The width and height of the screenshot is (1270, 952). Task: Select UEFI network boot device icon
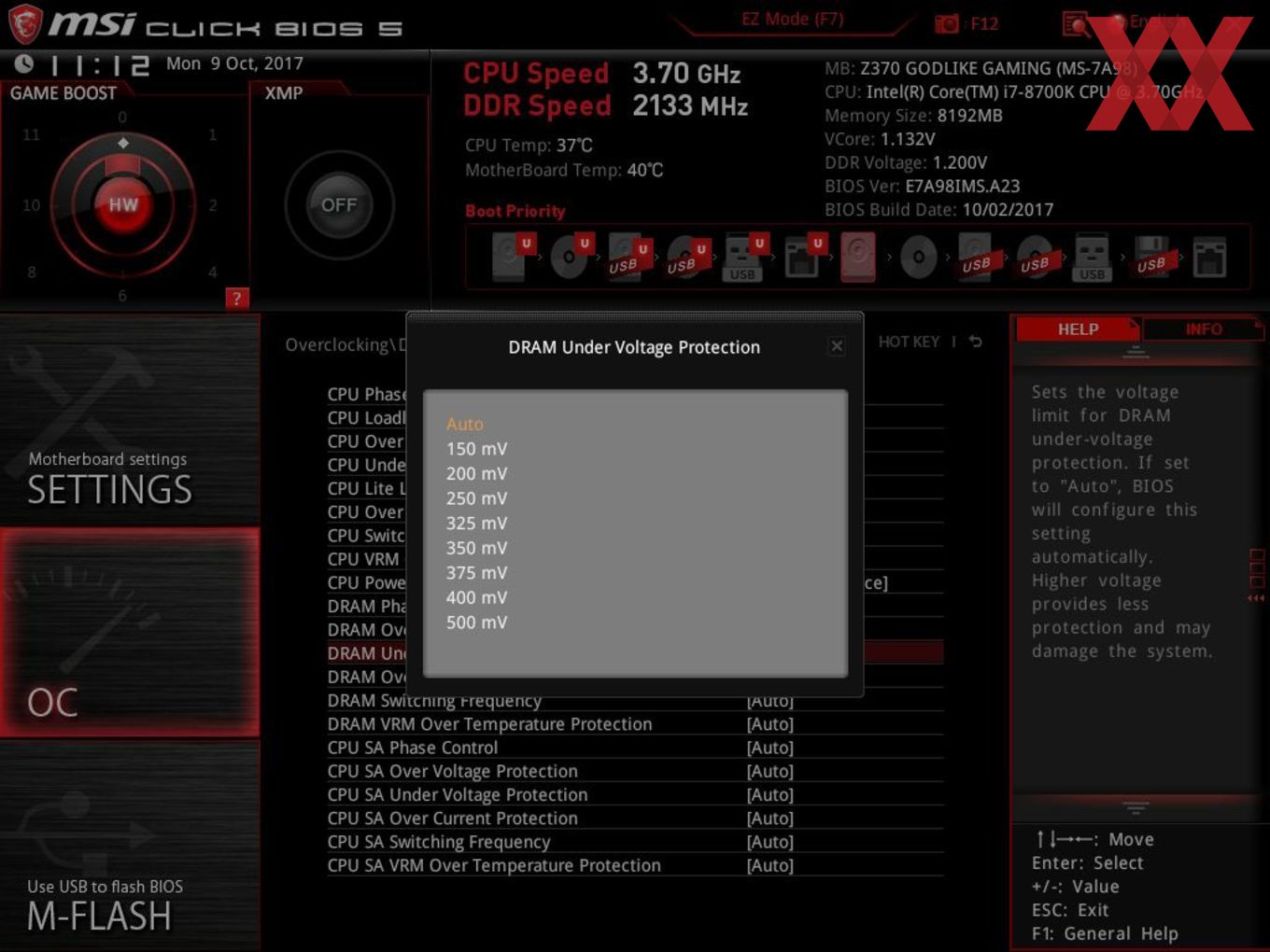802,257
